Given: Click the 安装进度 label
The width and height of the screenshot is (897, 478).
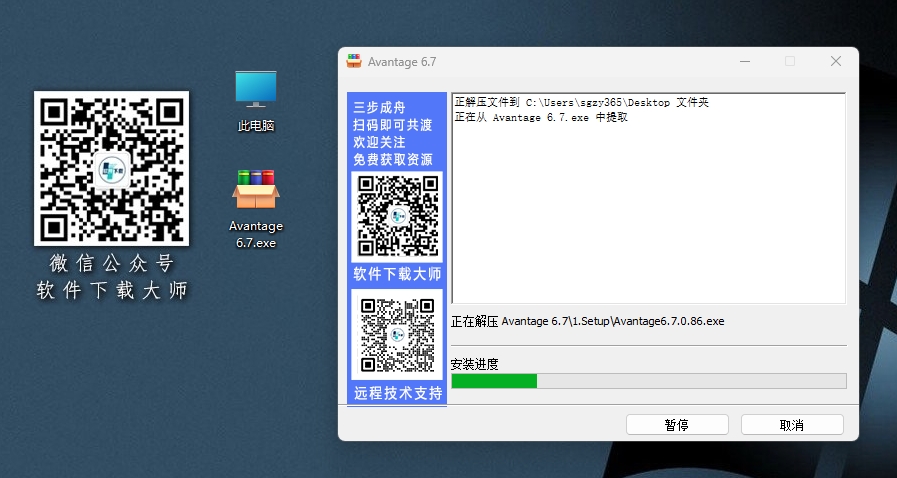Looking at the screenshot, I should tap(474, 364).
